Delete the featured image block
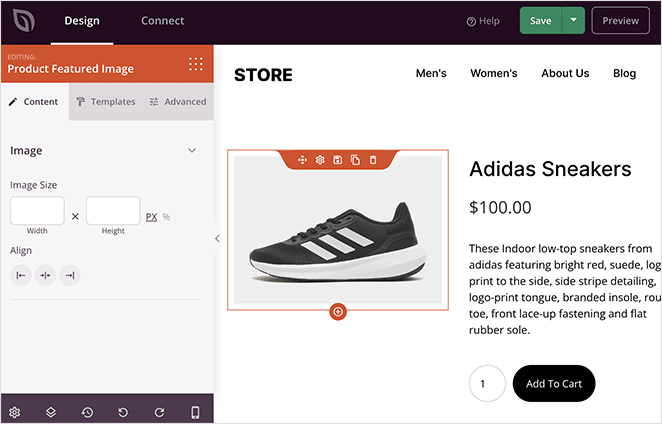The height and width of the screenshot is (424, 662). [373, 160]
